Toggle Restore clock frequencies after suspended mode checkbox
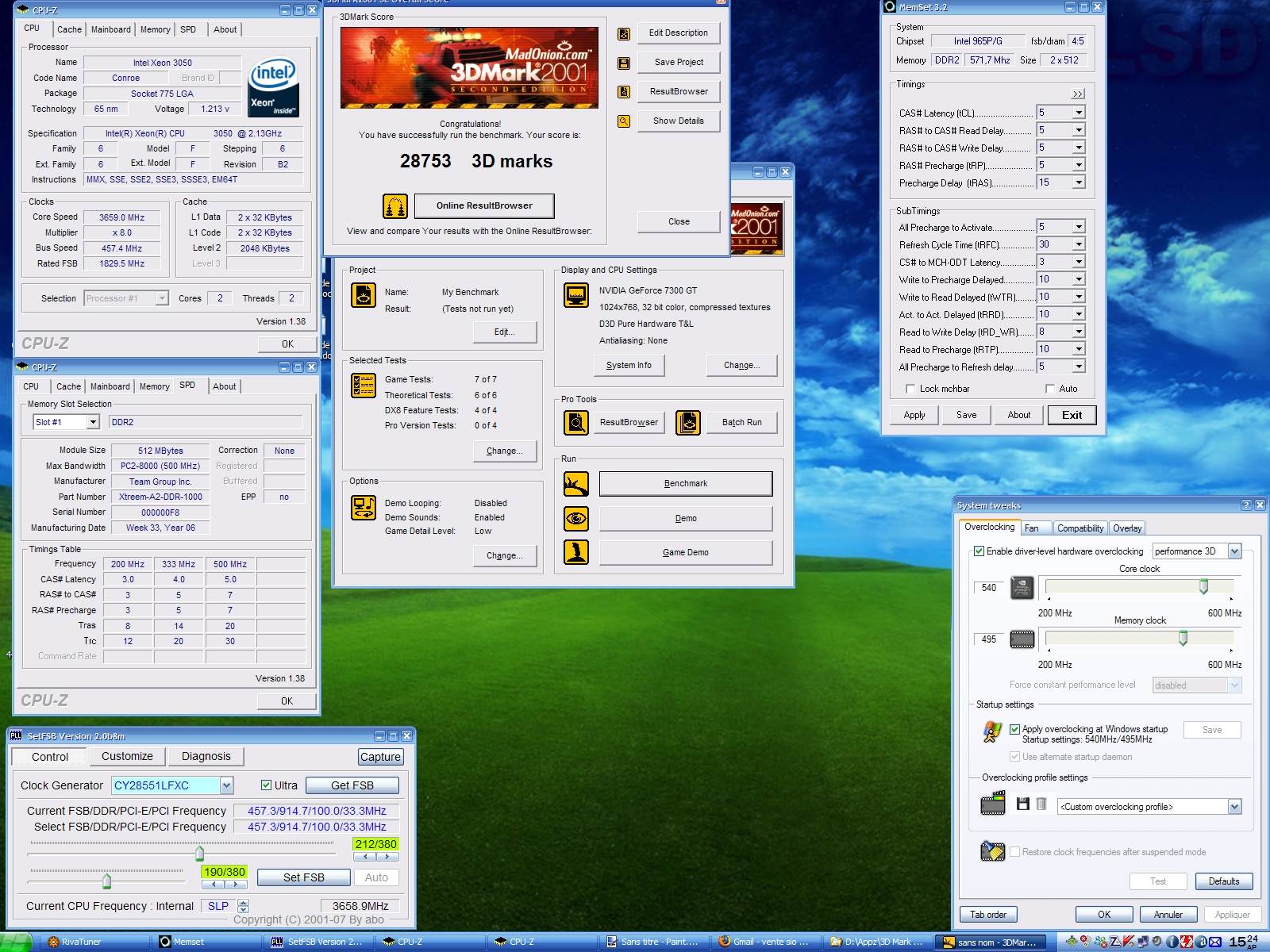This screenshot has width=1270, height=952. click(x=1014, y=852)
